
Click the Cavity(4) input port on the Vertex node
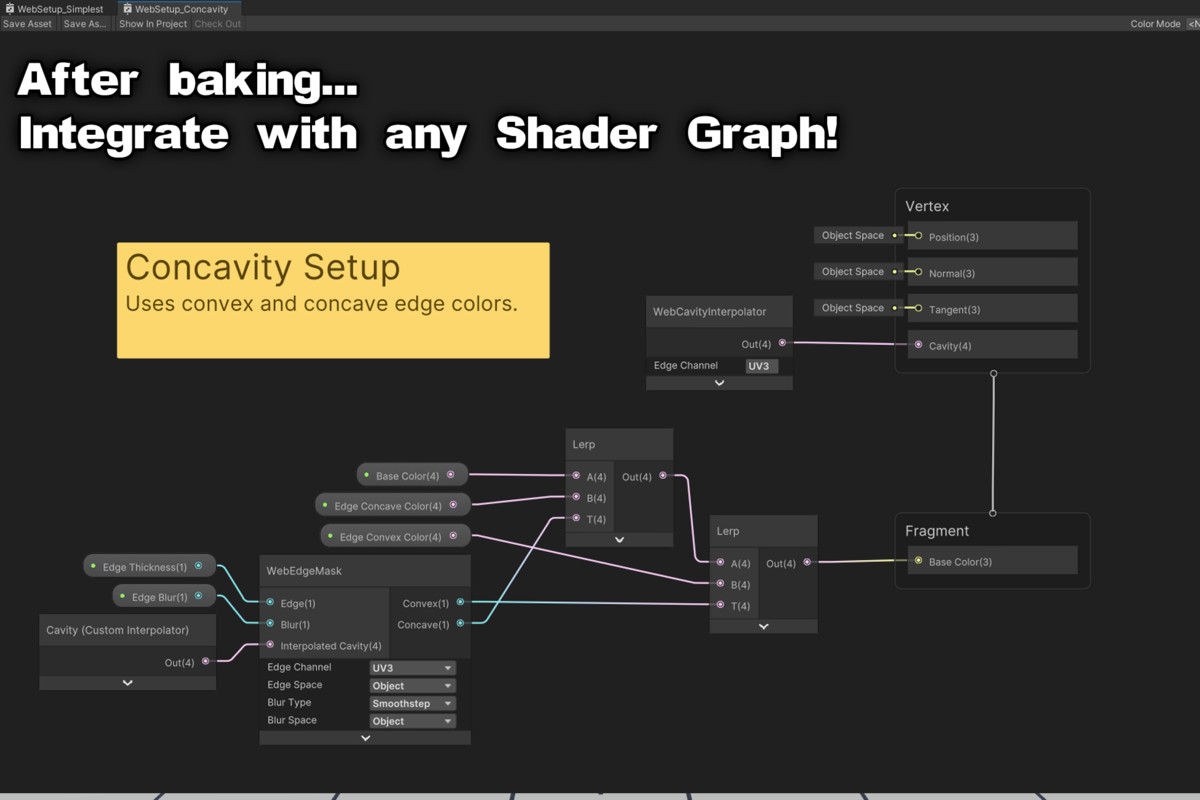(917, 343)
